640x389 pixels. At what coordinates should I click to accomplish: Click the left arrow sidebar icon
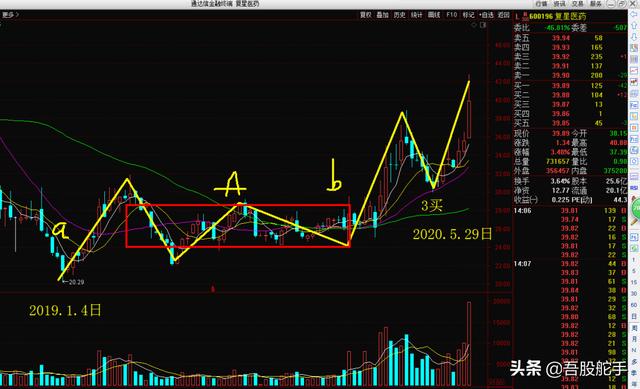pyautogui.click(x=634, y=15)
